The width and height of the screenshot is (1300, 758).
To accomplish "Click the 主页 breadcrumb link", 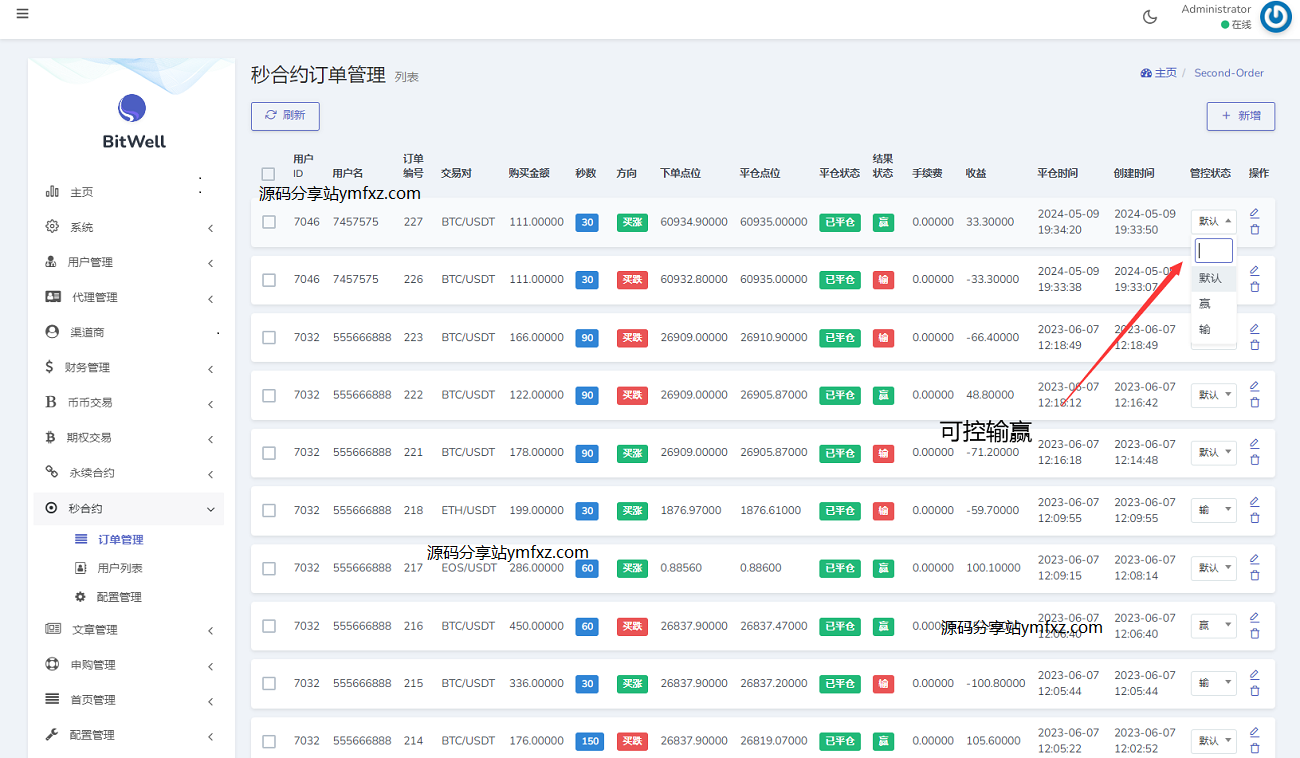I will click(x=1159, y=73).
